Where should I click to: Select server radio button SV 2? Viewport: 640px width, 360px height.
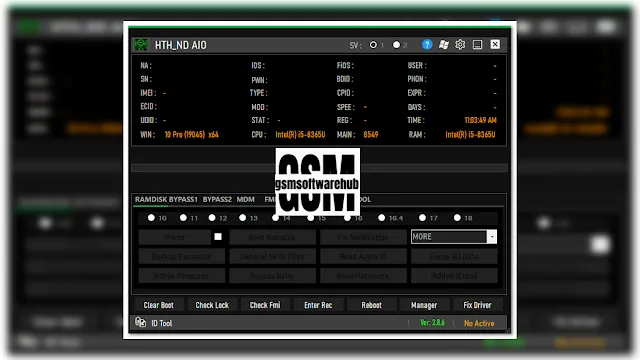coord(396,45)
